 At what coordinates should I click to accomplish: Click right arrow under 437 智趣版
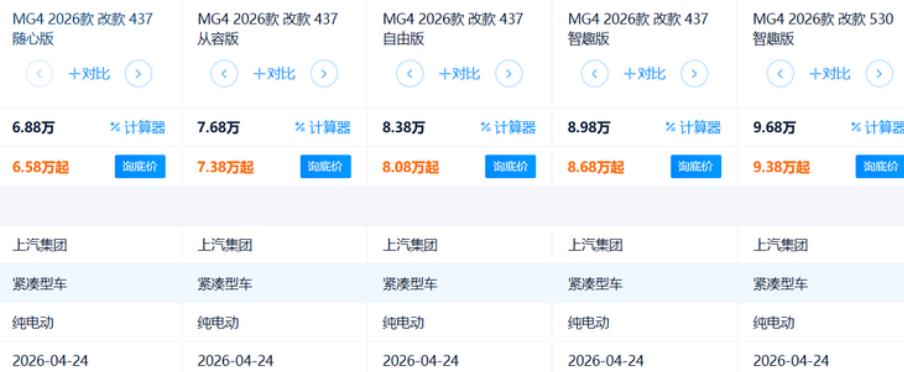tap(695, 74)
